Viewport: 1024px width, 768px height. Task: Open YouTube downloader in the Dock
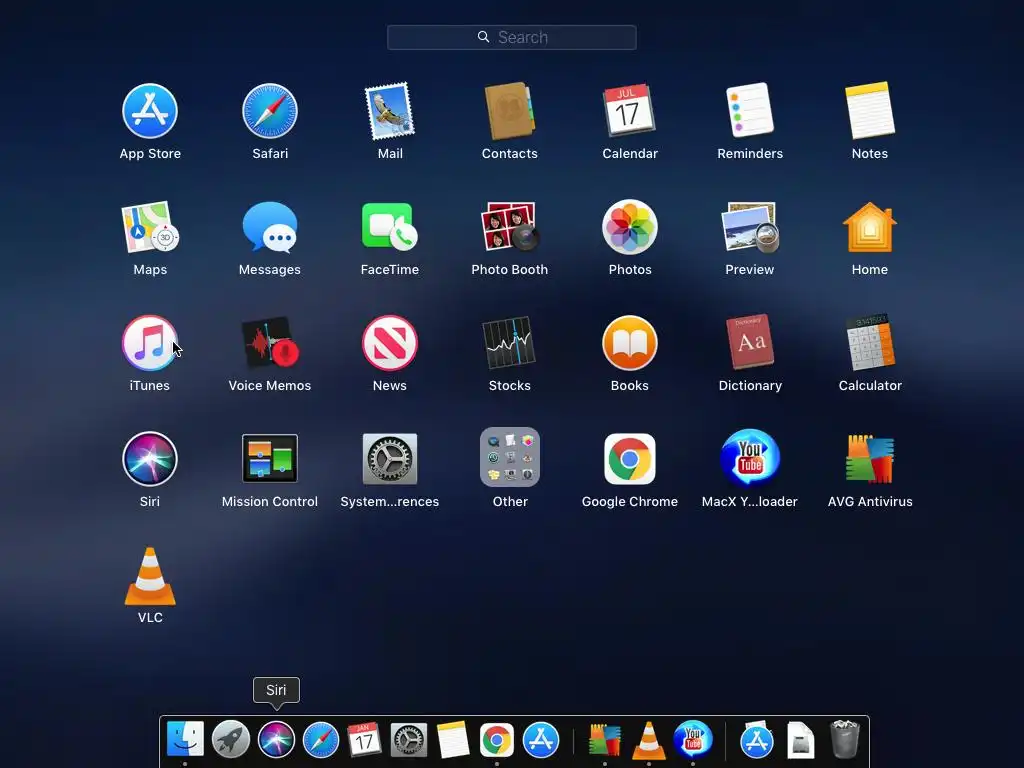[x=693, y=740]
